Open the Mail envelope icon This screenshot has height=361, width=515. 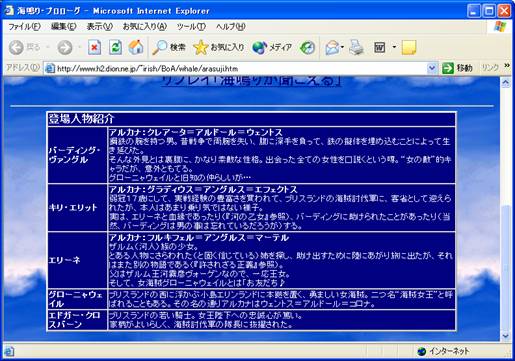pos(332,48)
